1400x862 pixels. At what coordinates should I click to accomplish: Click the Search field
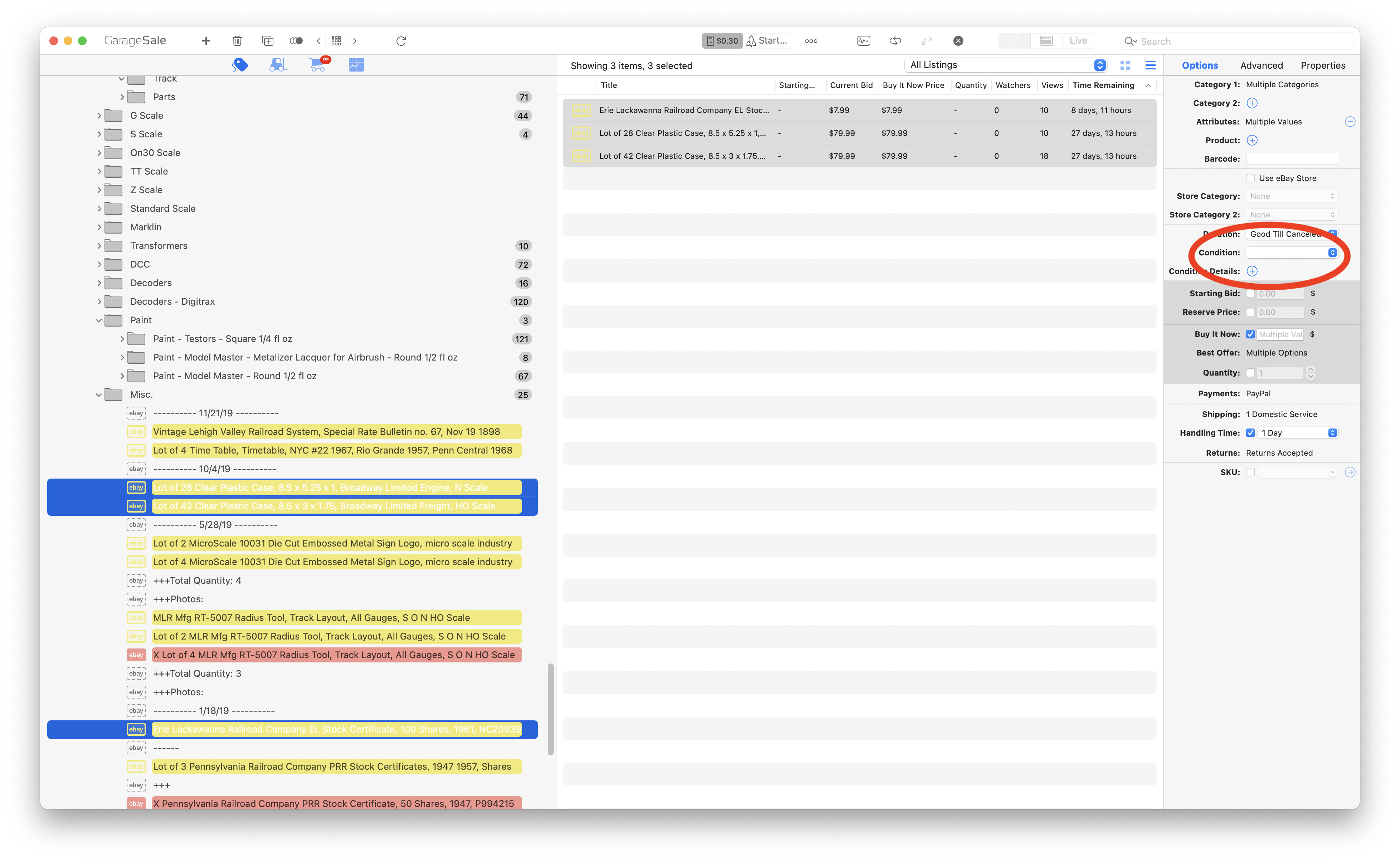pos(1238,41)
